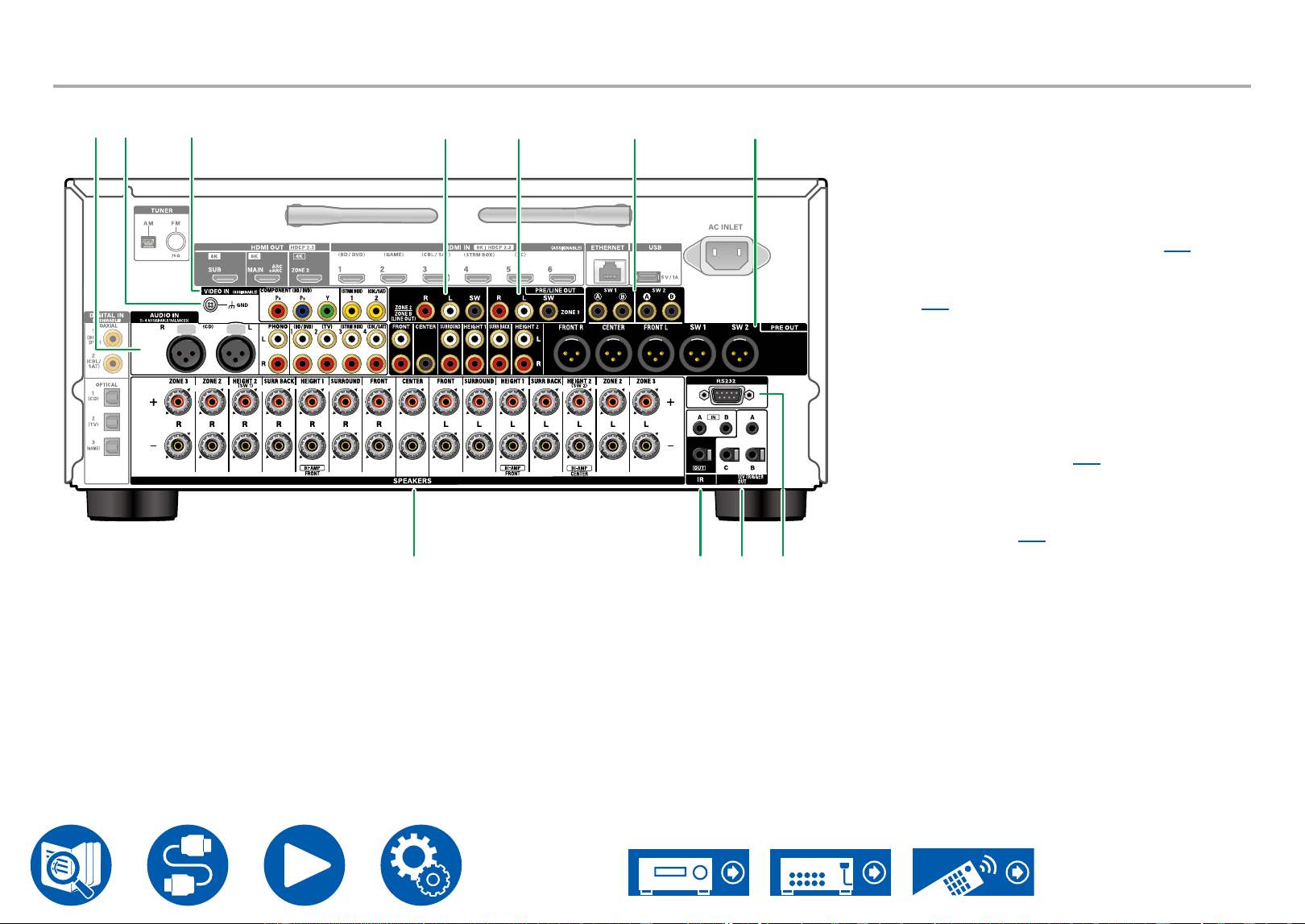Go to the rear panel diagram icon
1305x924 pixels.
831,872
